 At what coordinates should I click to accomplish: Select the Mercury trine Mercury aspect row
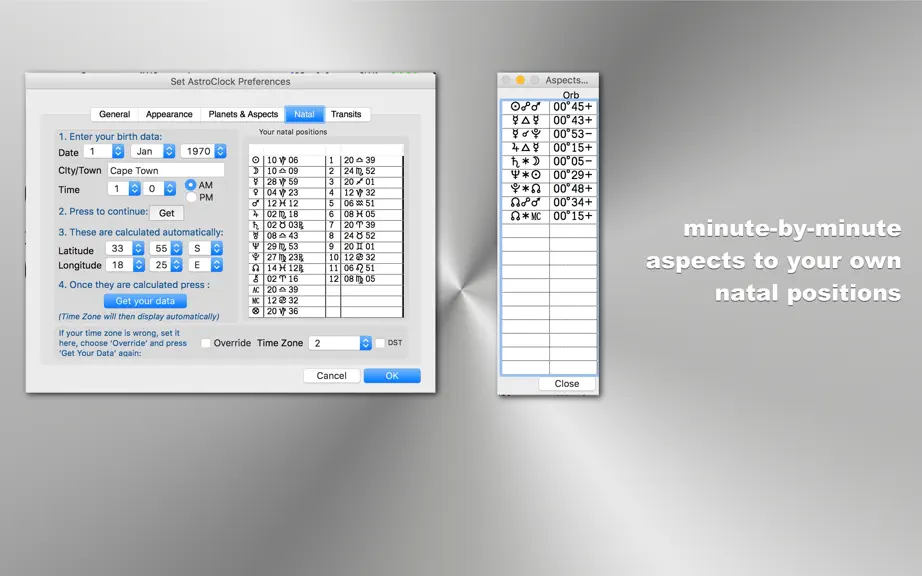549,120
